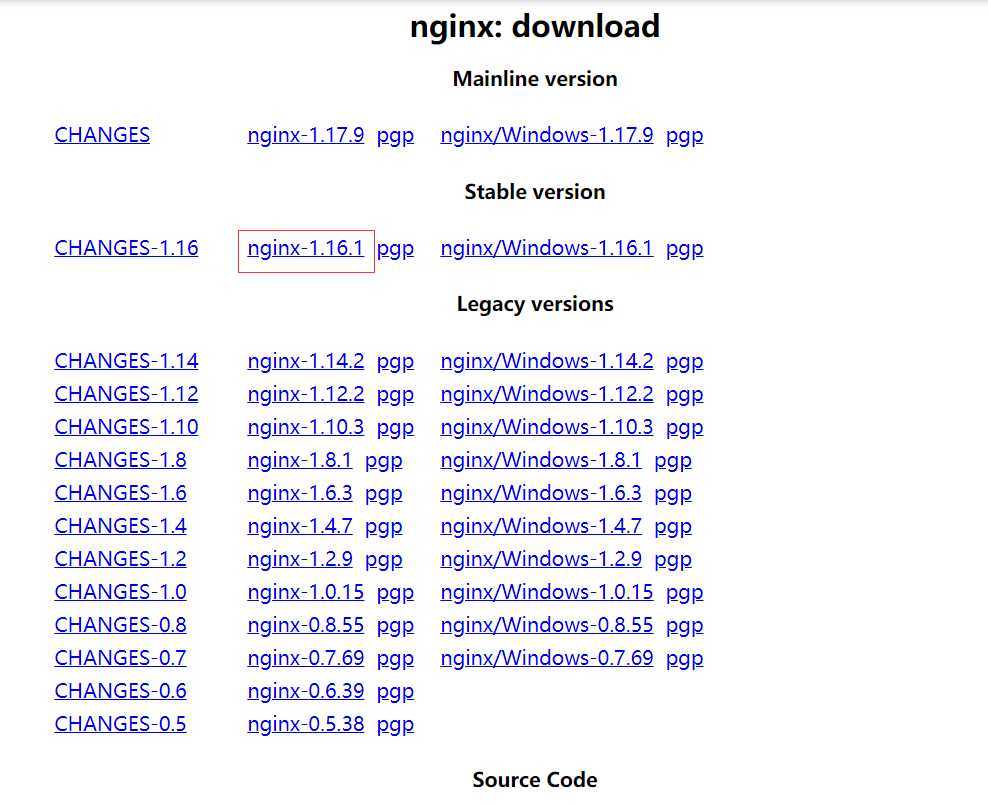Download nginx/Windows-1.0.15
This screenshot has height=806, width=988.
pyautogui.click(x=546, y=592)
